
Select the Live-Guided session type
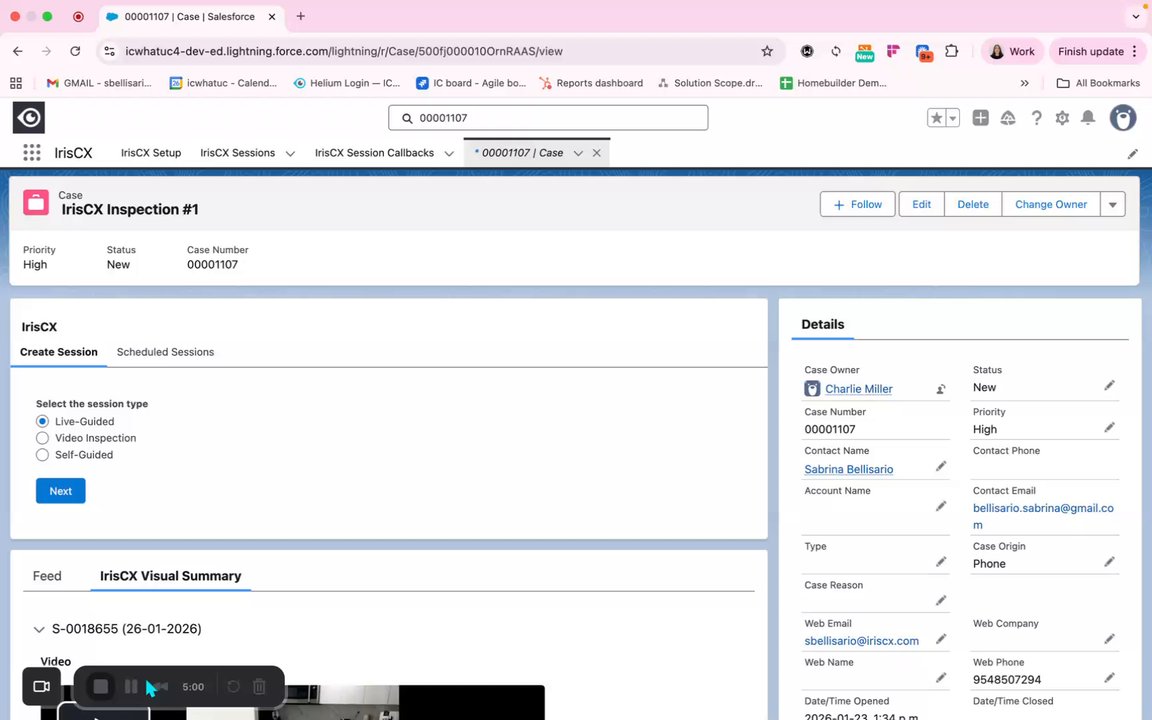[x=43, y=421]
